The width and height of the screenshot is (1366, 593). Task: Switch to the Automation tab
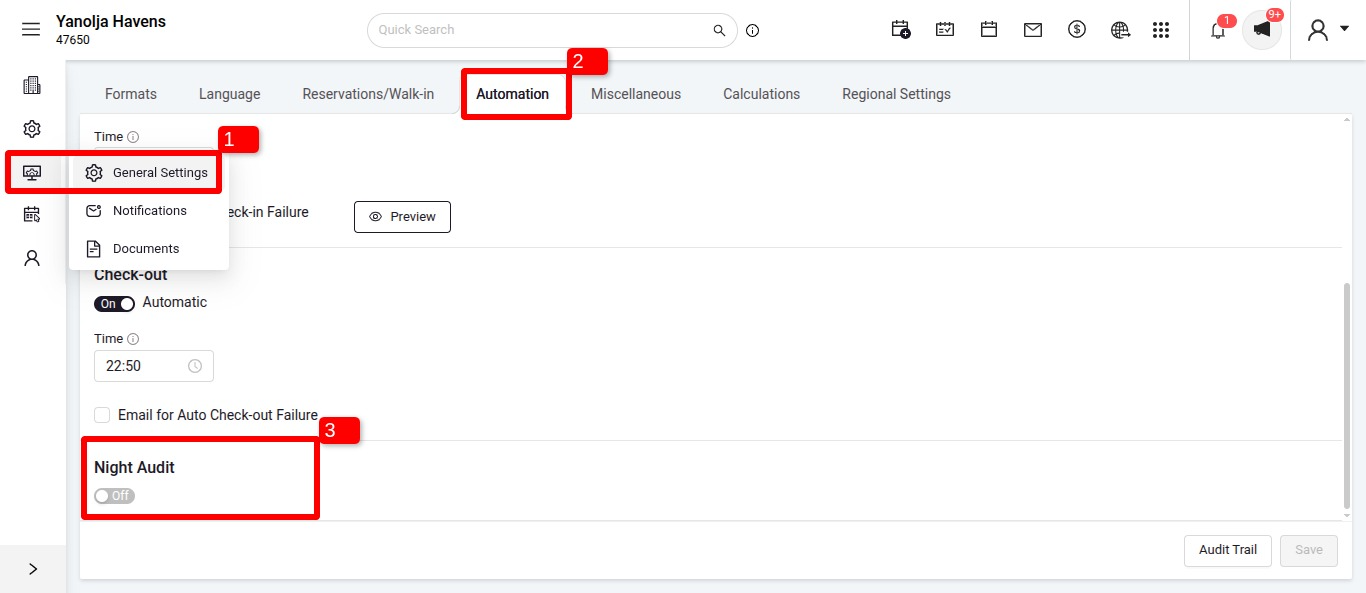coord(512,94)
